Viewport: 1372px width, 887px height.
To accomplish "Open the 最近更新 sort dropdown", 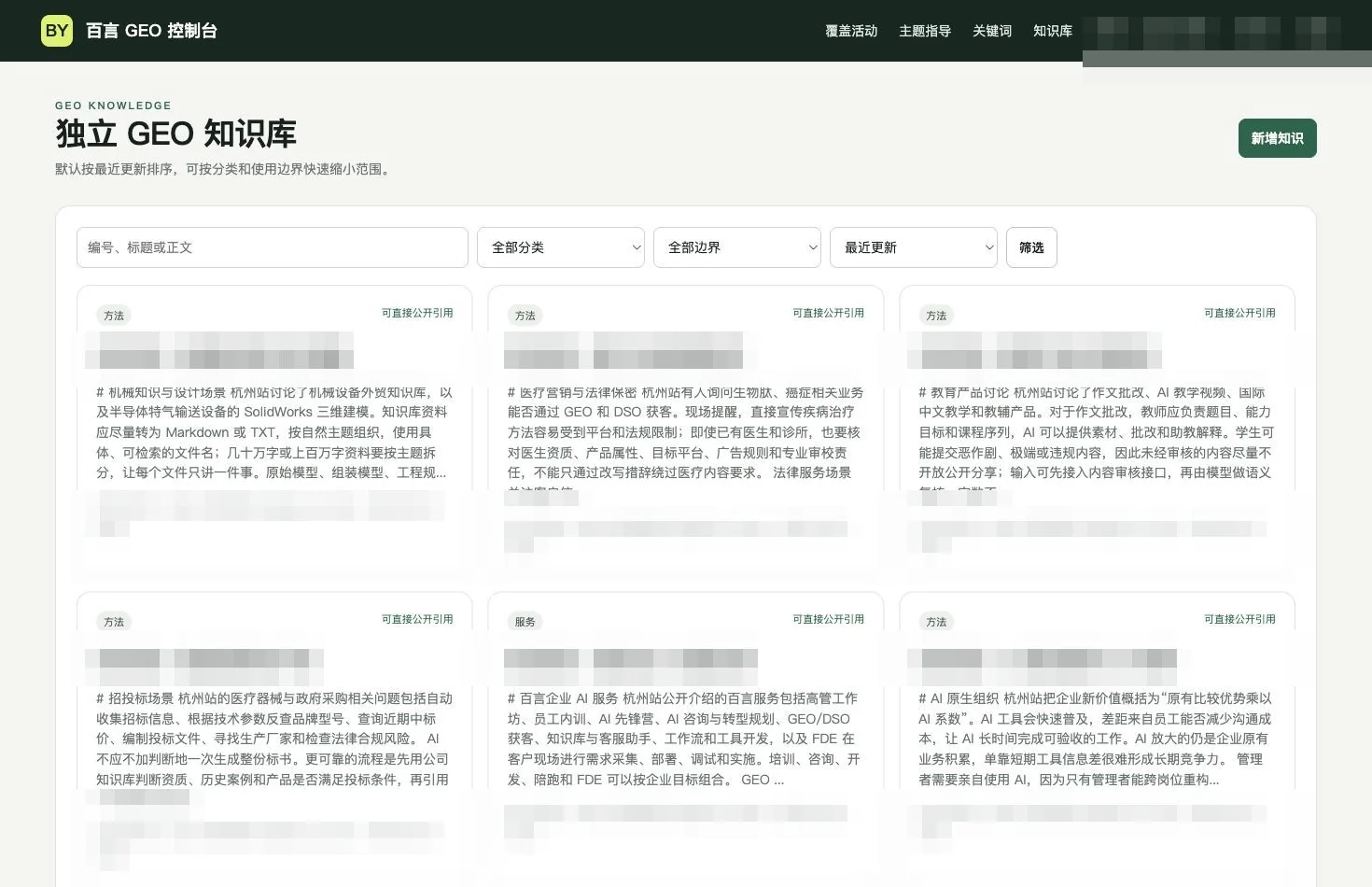I will pos(914,247).
